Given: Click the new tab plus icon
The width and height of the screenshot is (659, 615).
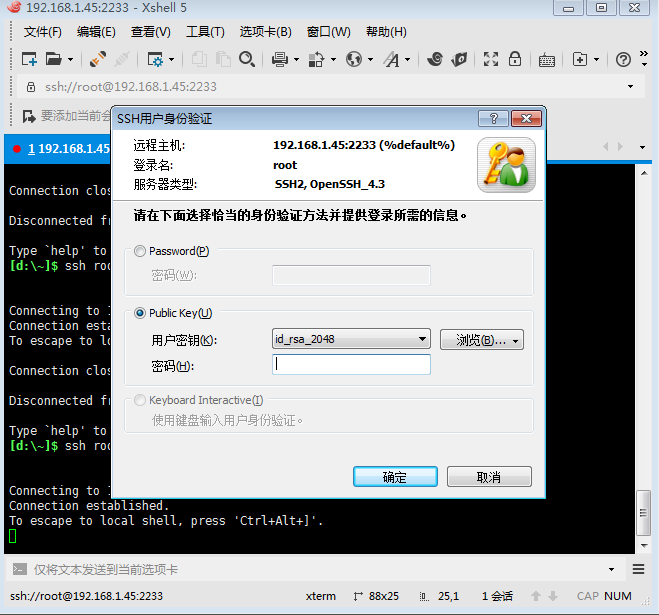Looking at the screenshot, I should 580,59.
